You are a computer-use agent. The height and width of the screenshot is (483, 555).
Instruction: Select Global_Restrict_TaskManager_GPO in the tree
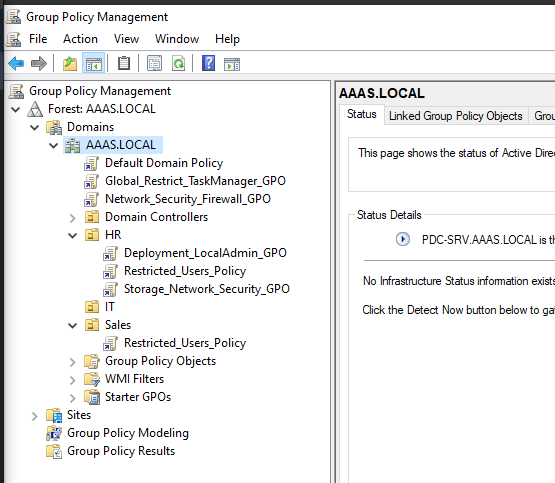pyautogui.click(x=195, y=181)
